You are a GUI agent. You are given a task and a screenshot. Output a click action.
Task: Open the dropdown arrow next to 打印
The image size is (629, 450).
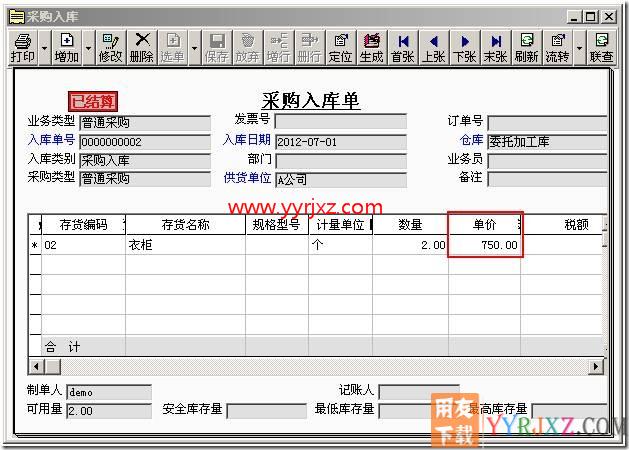coord(45,48)
